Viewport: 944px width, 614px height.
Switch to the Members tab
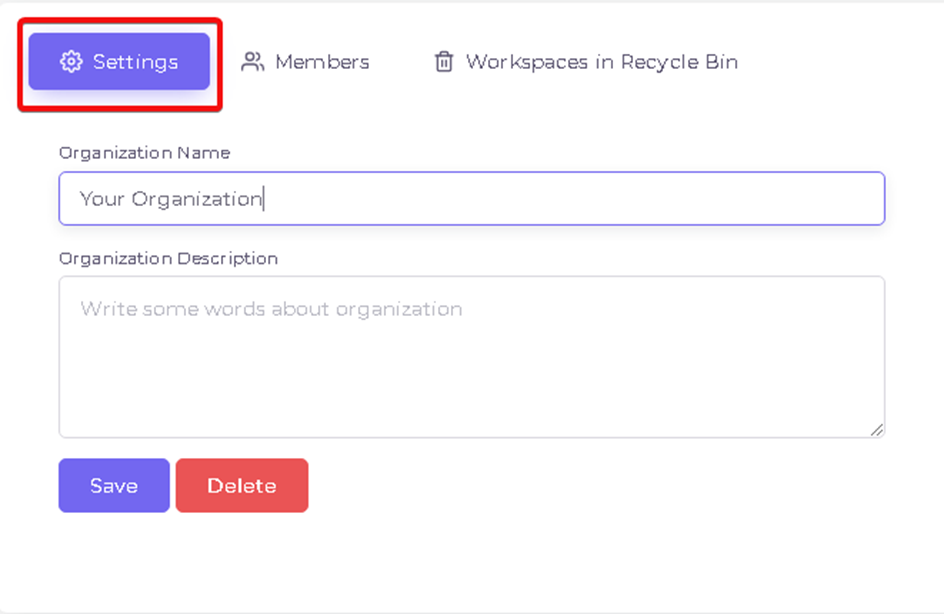point(305,61)
